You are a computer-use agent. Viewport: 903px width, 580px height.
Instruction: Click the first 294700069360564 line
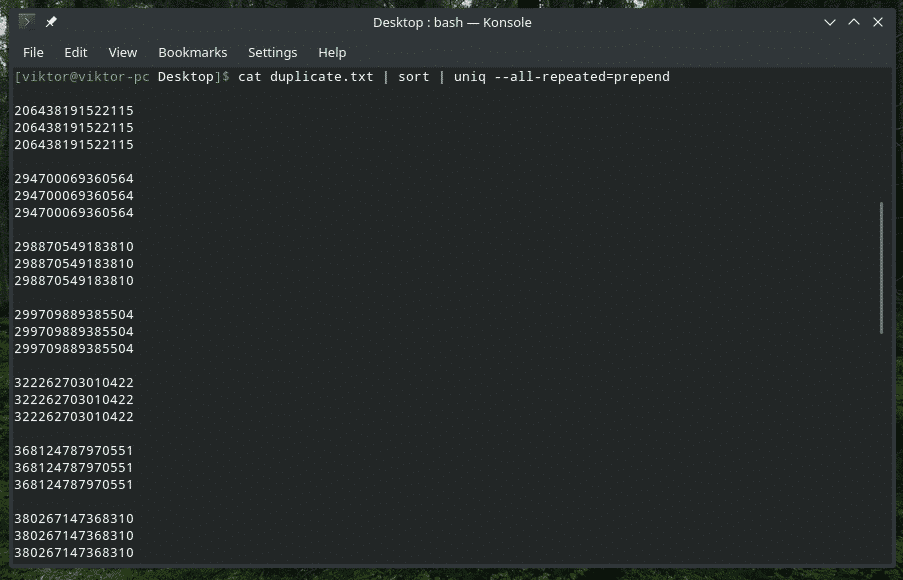click(x=74, y=179)
